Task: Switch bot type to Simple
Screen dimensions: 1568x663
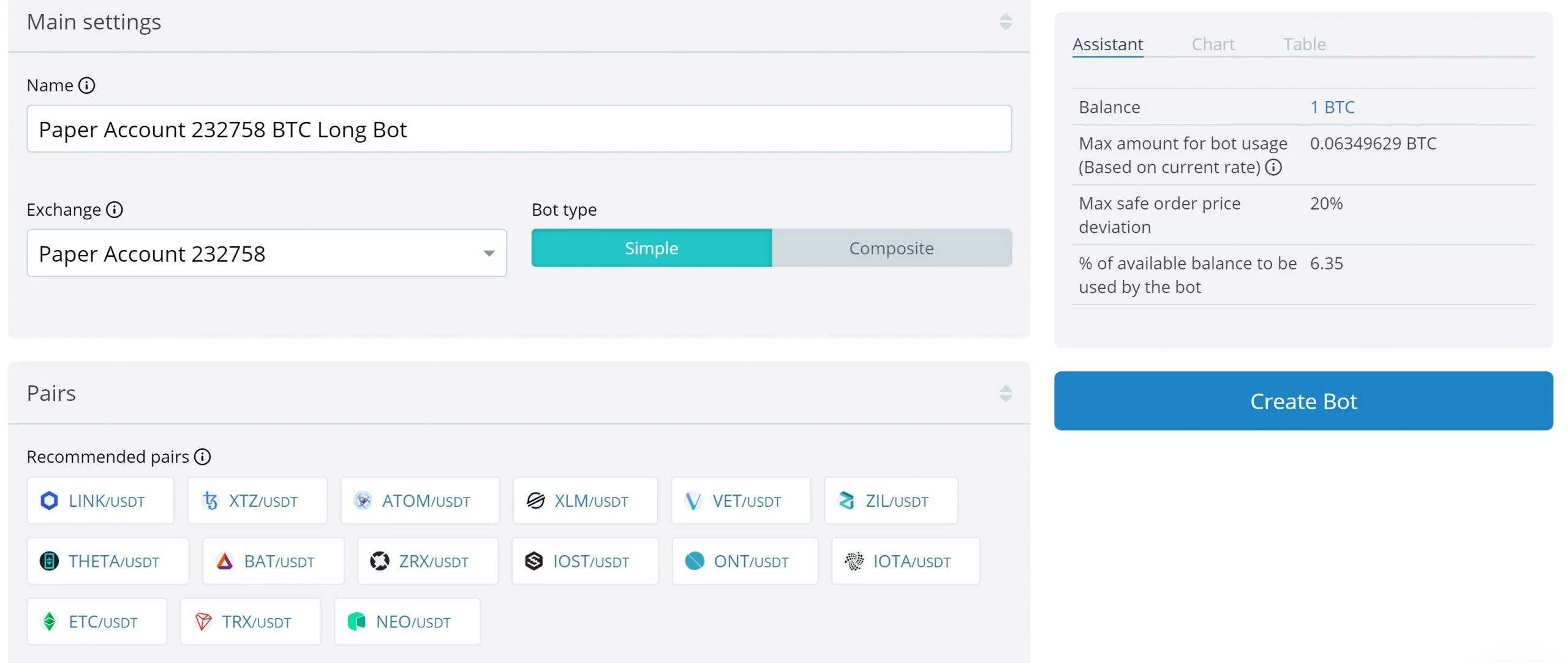Action: [x=651, y=248]
